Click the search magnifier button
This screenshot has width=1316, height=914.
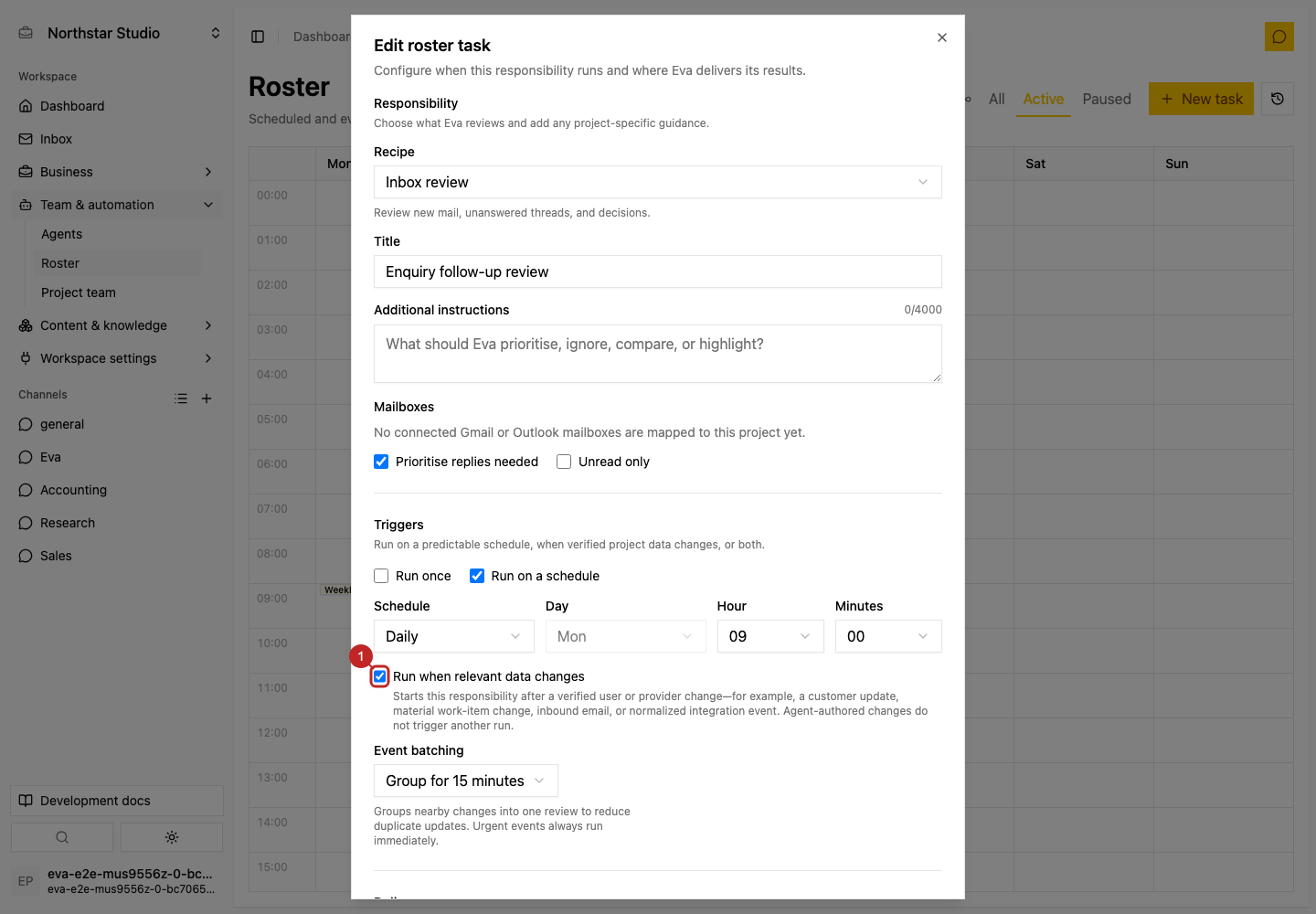click(x=62, y=837)
